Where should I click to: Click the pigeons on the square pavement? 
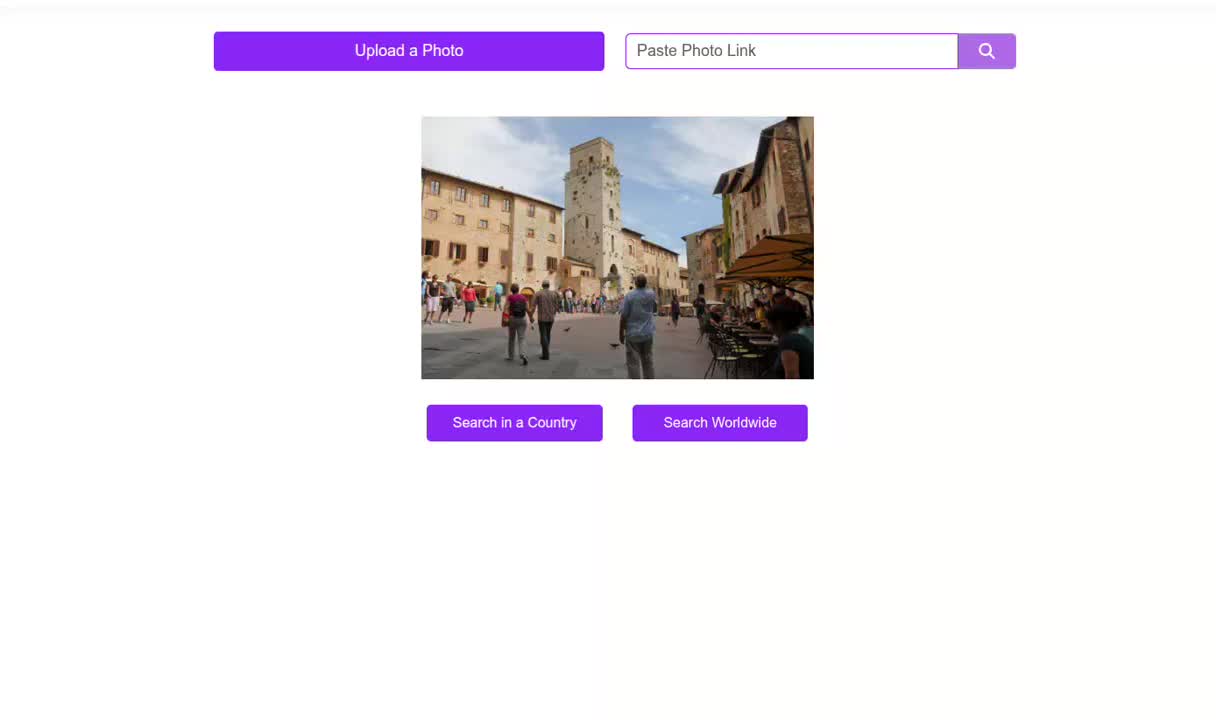tap(566, 329)
